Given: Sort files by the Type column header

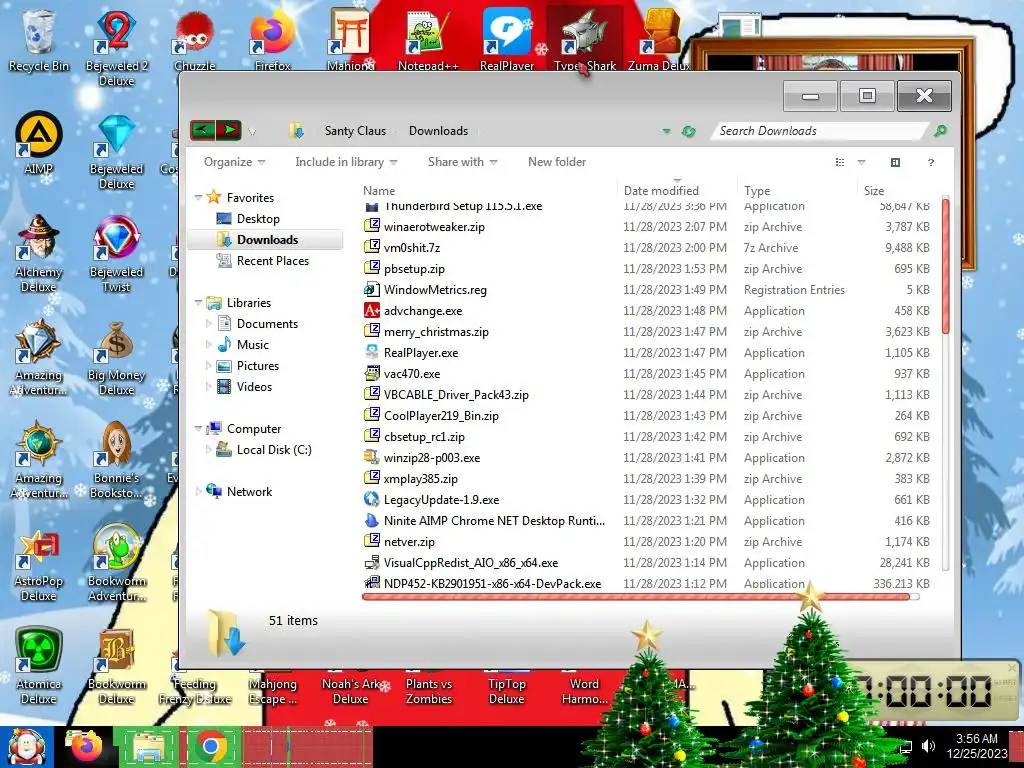Looking at the screenshot, I should tap(757, 191).
